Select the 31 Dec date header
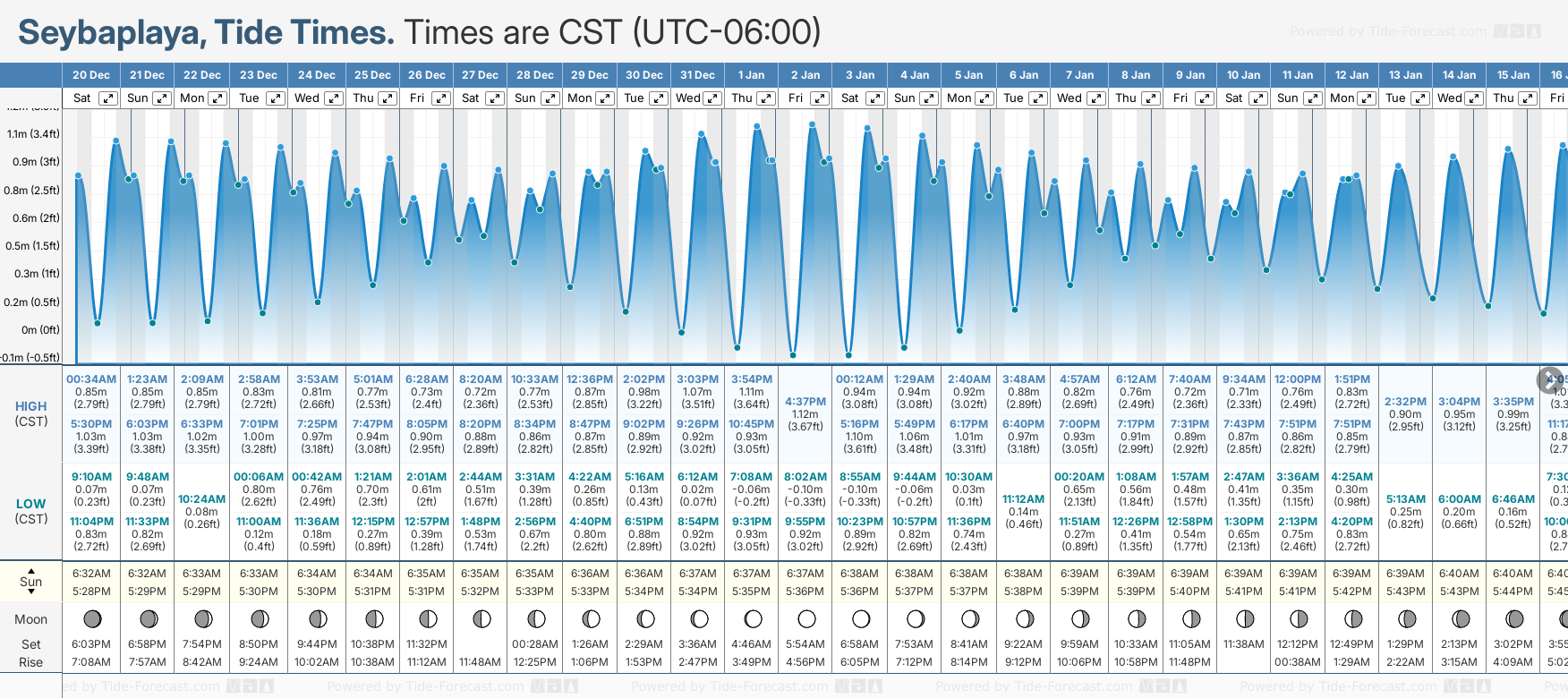Screen dimensions: 1568x698 click(697, 75)
